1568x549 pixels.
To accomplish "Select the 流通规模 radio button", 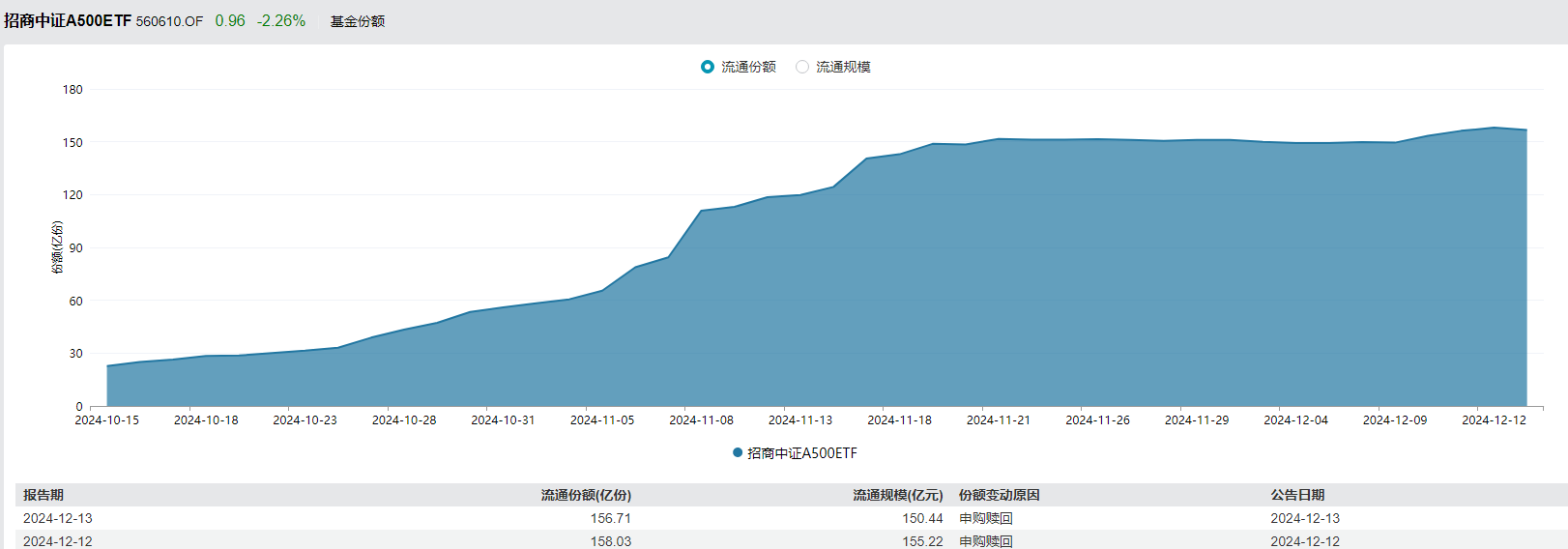I will tap(802, 67).
